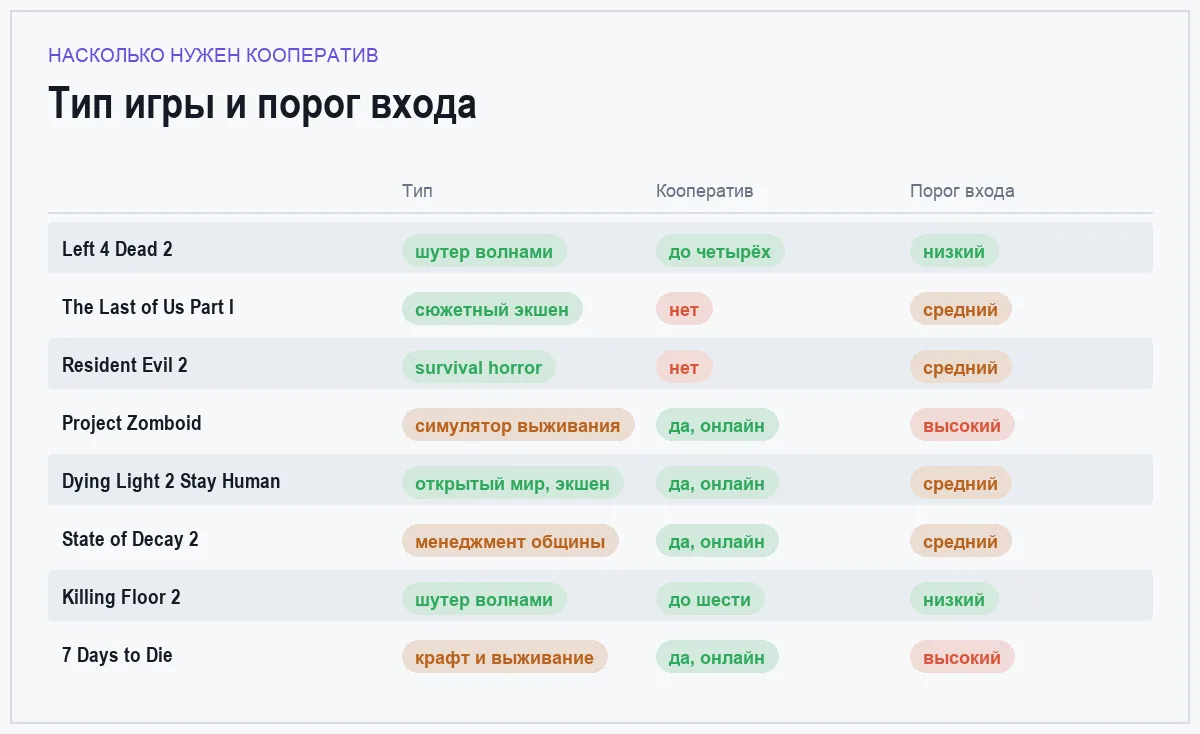The image size is (1200, 734).
Task: Select the game name "The Last of Us Part I"
Action: [148, 307]
